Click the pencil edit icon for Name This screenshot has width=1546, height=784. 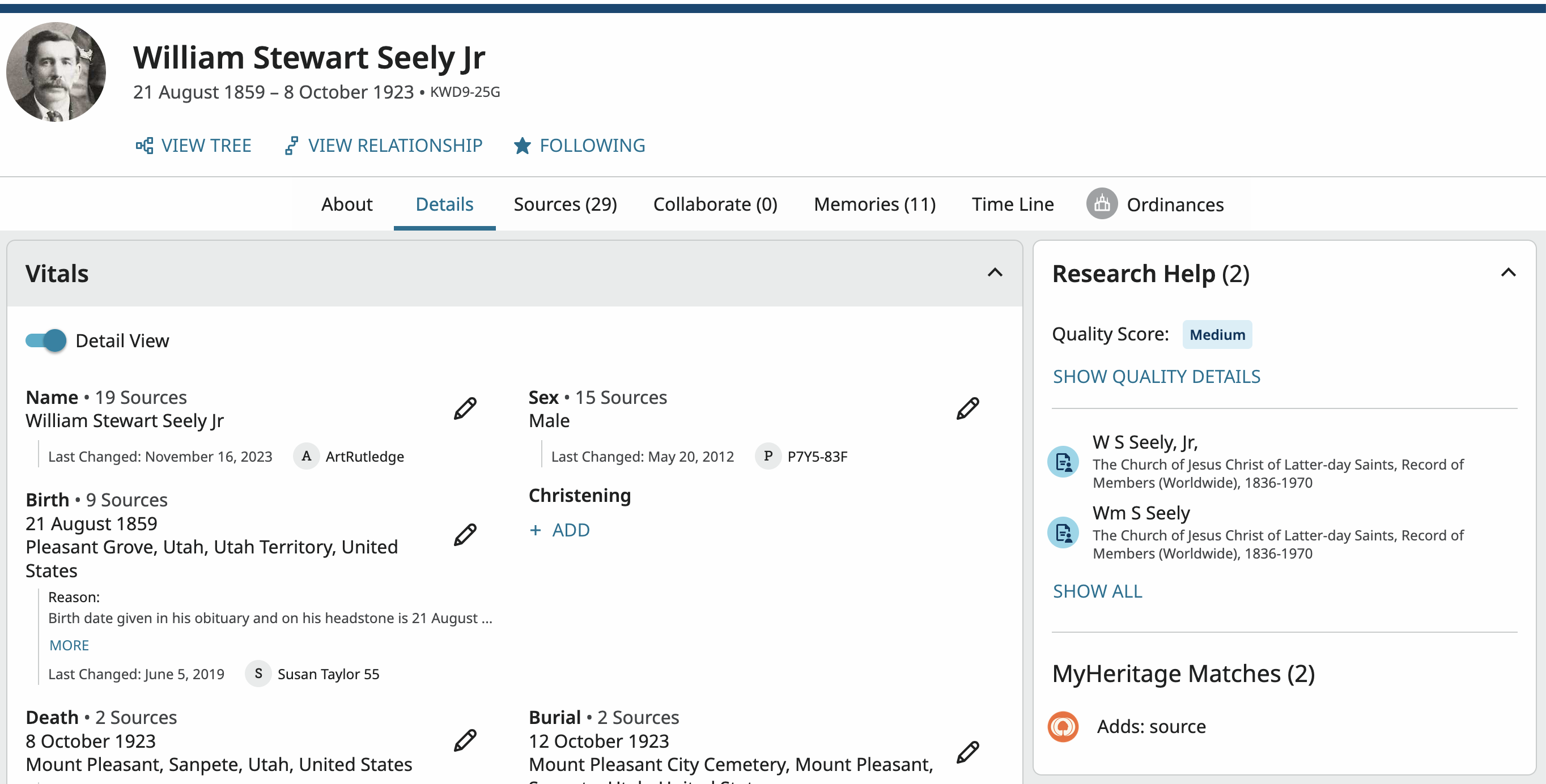point(465,408)
